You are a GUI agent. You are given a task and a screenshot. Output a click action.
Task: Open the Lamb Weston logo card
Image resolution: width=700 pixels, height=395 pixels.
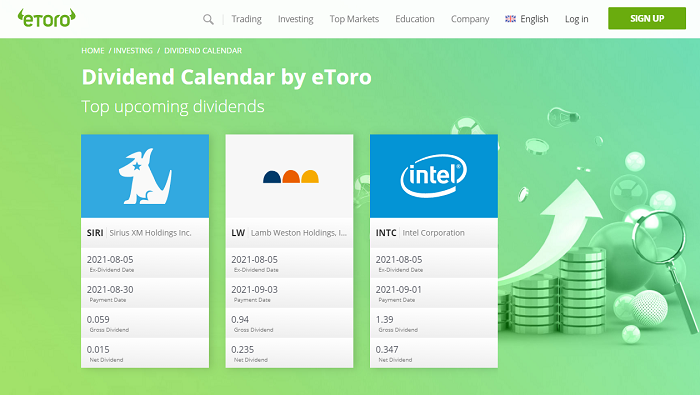[289, 176]
